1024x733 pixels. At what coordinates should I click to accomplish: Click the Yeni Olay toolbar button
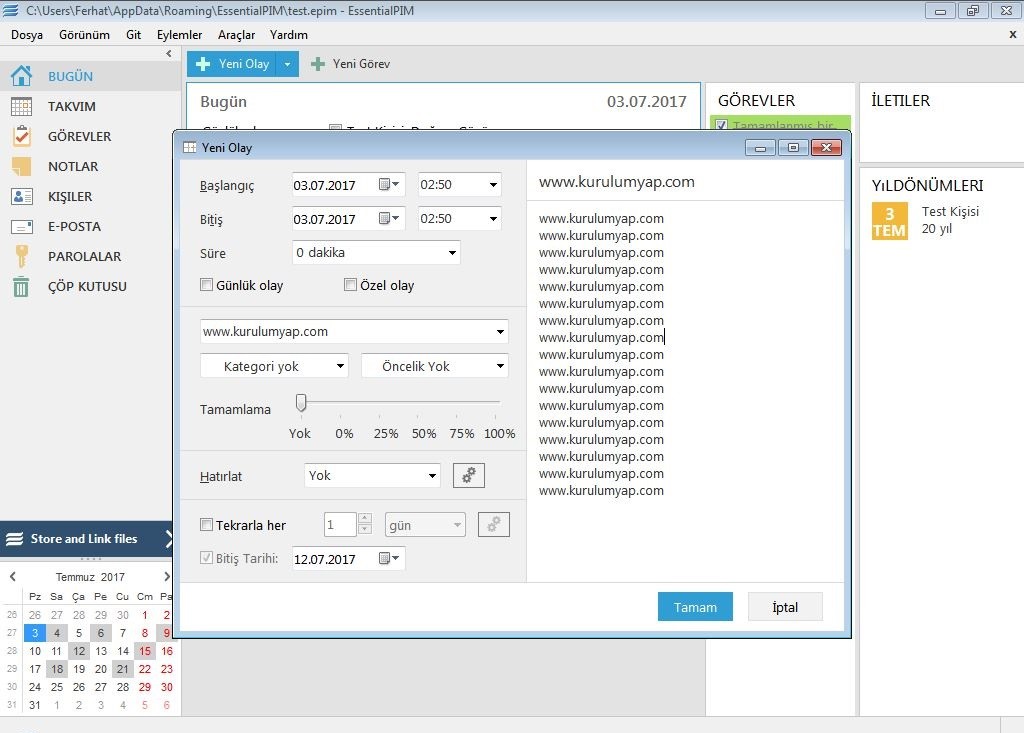click(232, 64)
